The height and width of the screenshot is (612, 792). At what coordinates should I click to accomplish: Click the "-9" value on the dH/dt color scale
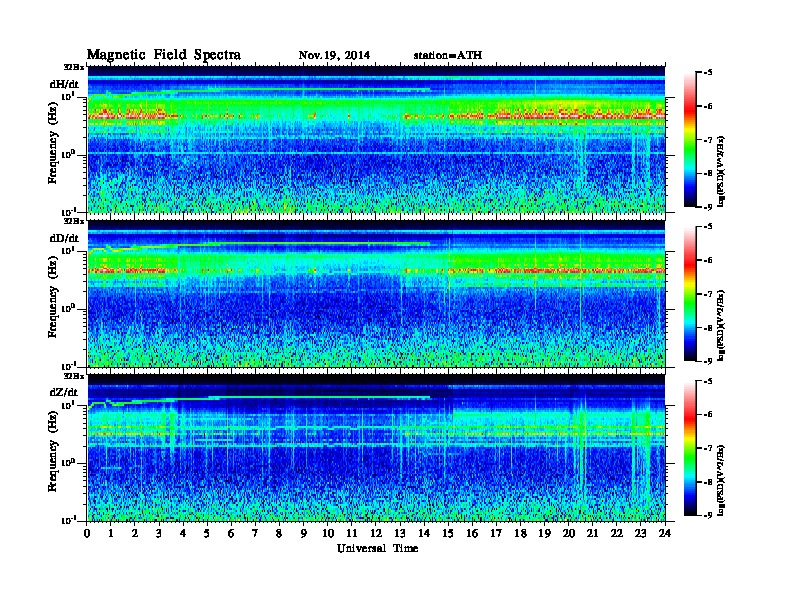click(x=708, y=207)
